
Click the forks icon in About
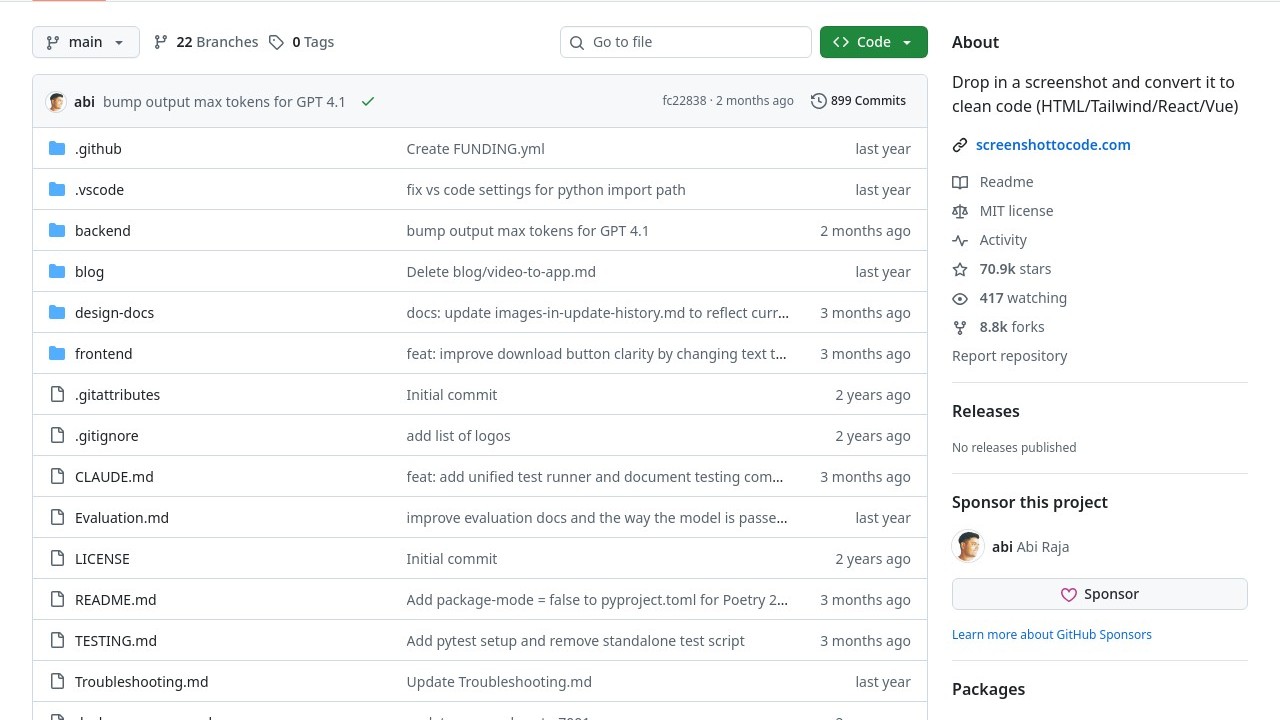click(x=960, y=327)
